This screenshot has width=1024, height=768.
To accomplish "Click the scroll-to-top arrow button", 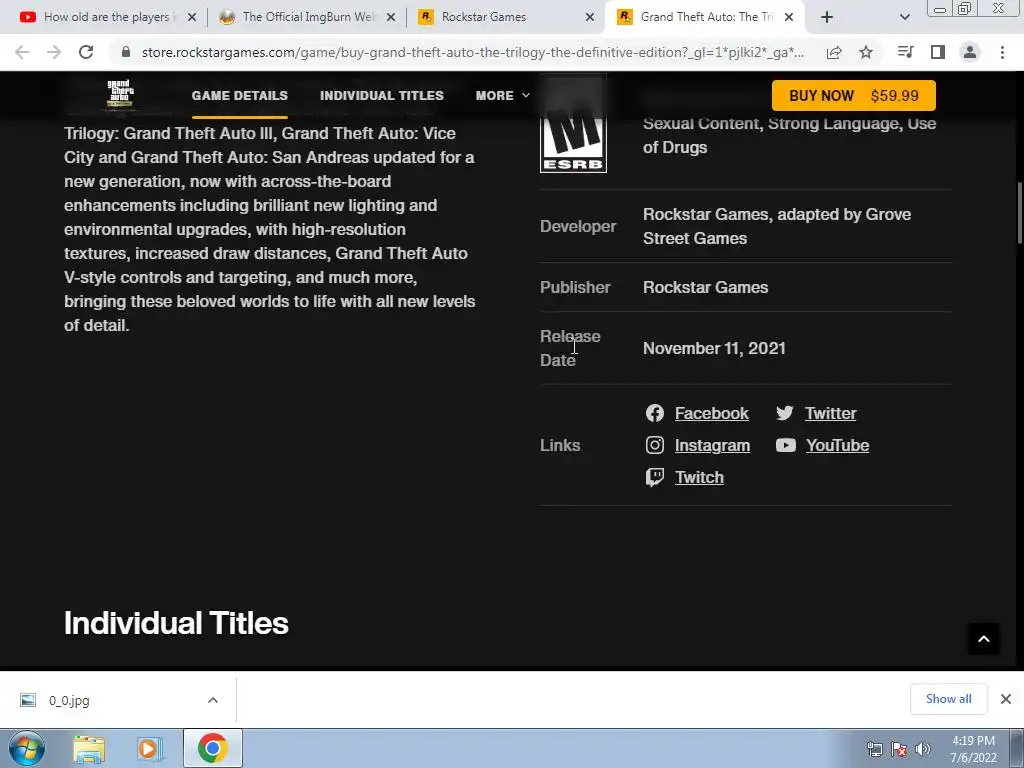I will pos(984,639).
